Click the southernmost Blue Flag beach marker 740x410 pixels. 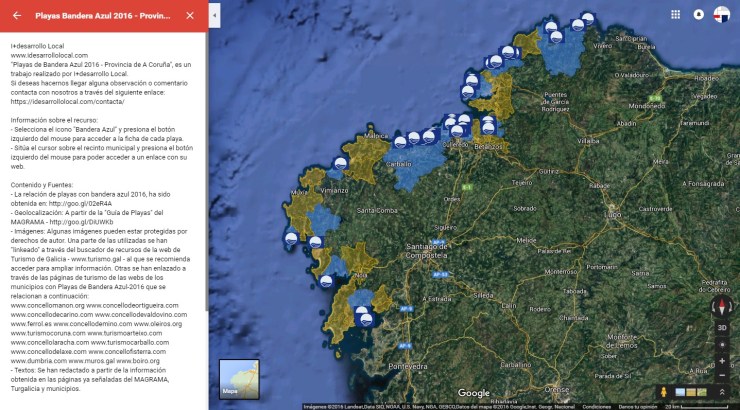pos(365,320)
